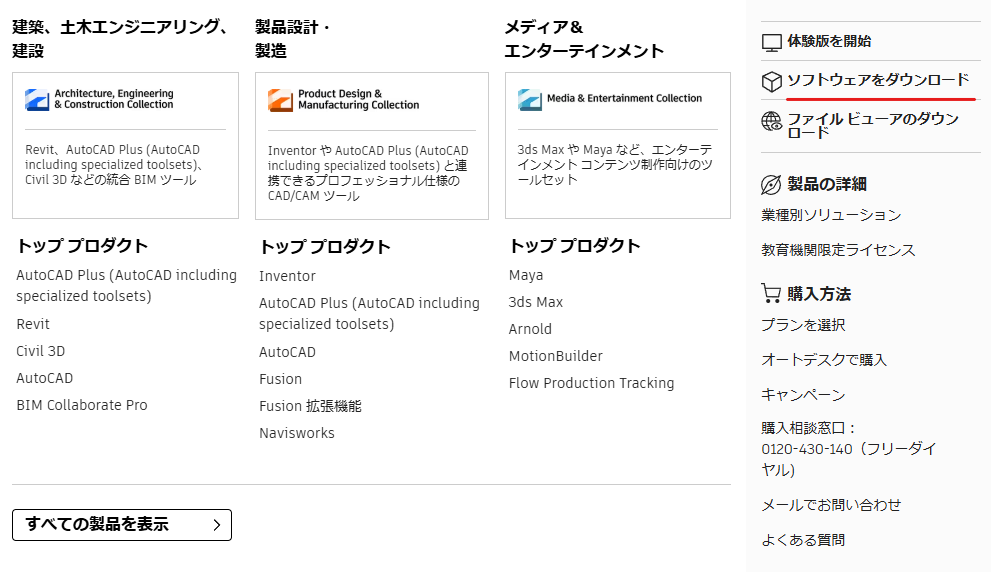Open the Fusion 拡張機能 link

click(310, 406)
